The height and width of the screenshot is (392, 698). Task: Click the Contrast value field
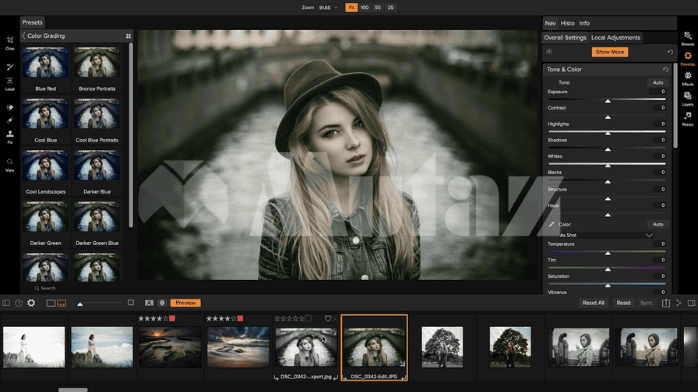[658, 108]
